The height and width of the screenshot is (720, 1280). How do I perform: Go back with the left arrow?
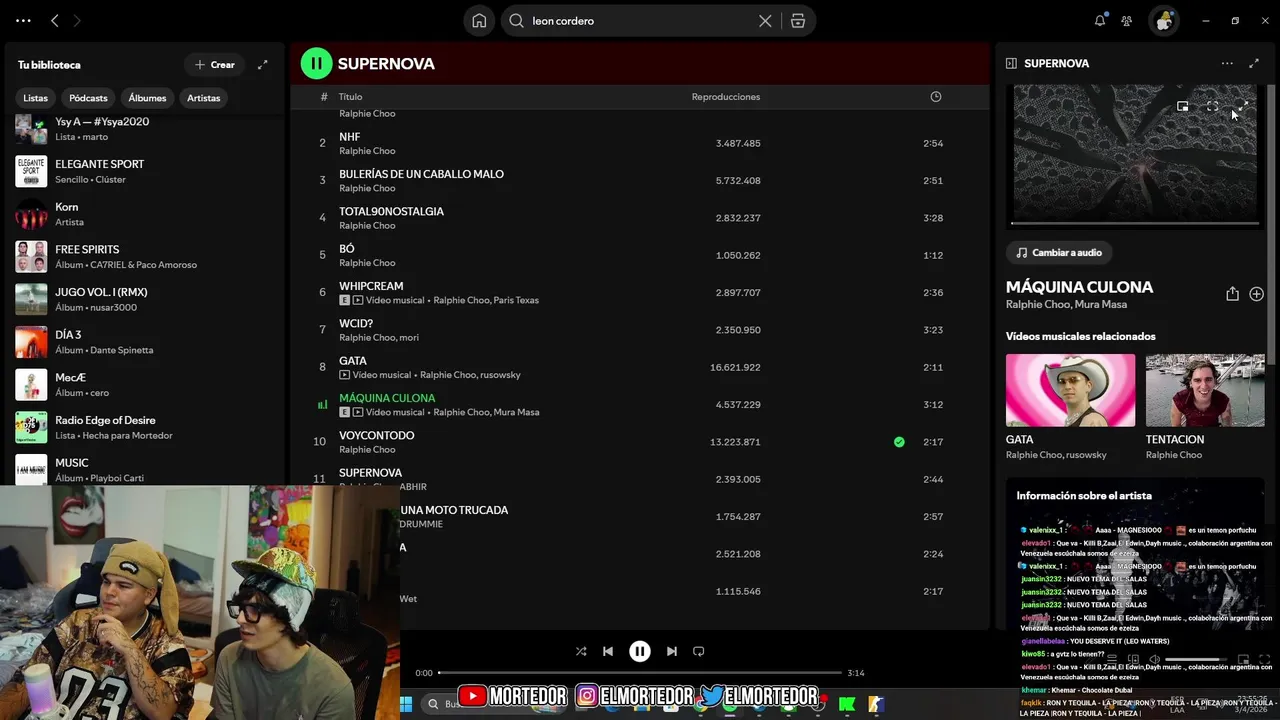pyautogui.click(x=55, y=21)
